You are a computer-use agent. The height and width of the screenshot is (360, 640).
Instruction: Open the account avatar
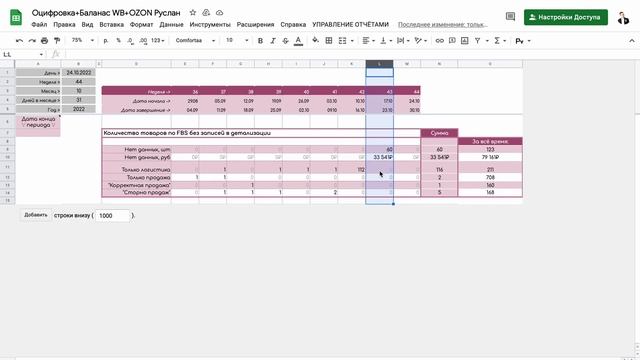point(623,18)
